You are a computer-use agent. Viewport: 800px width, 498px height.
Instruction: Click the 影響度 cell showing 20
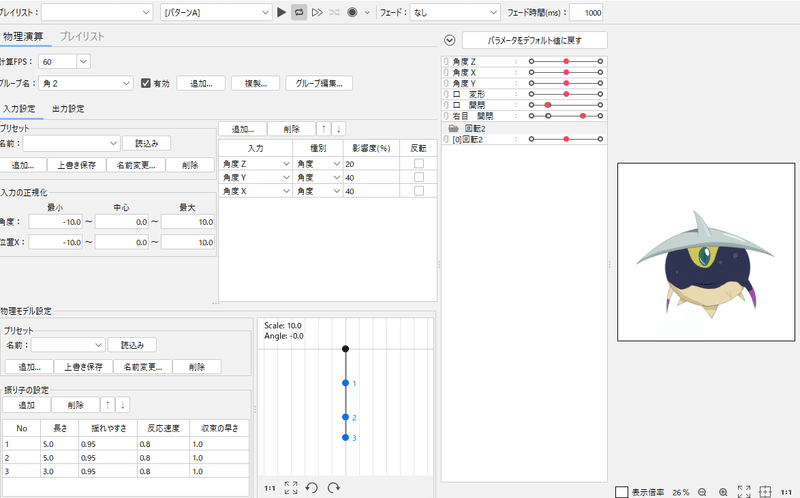(x=371, y=164)
